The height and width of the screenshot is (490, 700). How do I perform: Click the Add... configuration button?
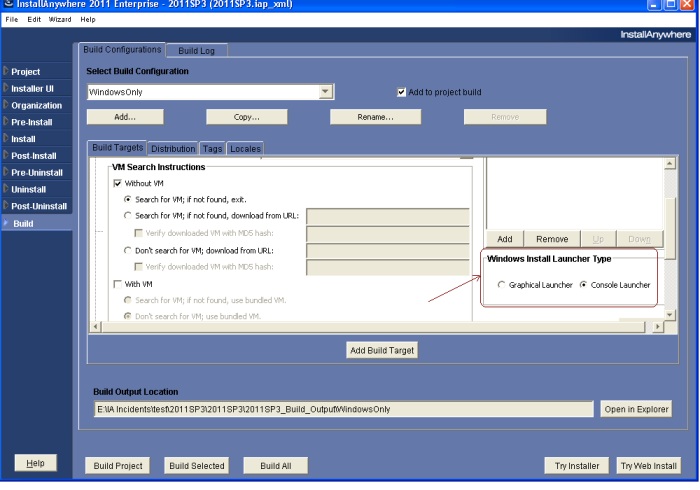pyautogui.click(x=125, y=117)
